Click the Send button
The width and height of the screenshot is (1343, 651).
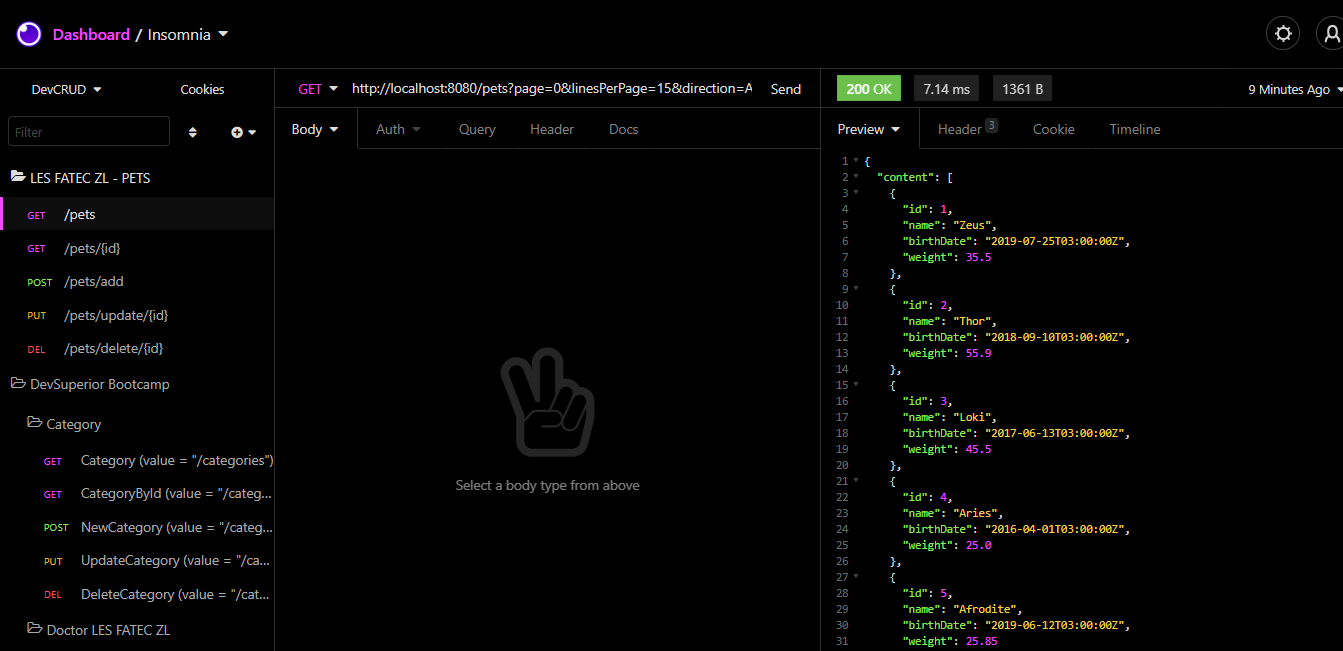[x=786, y=88]
